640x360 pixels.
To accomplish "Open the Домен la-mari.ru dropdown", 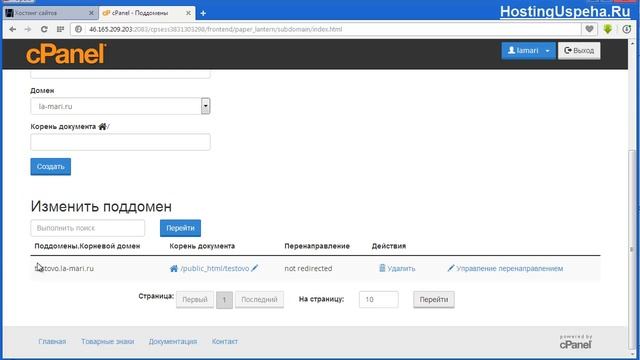I will coord(120,106).
